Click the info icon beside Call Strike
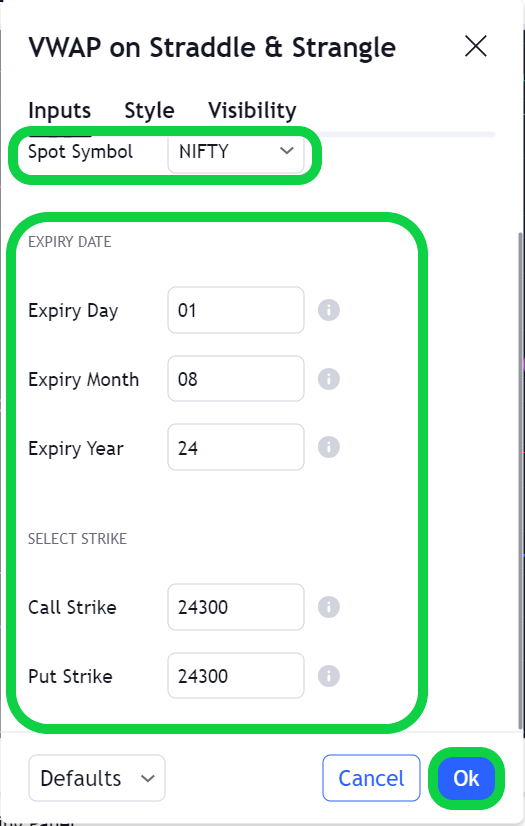 coord(329,607)
